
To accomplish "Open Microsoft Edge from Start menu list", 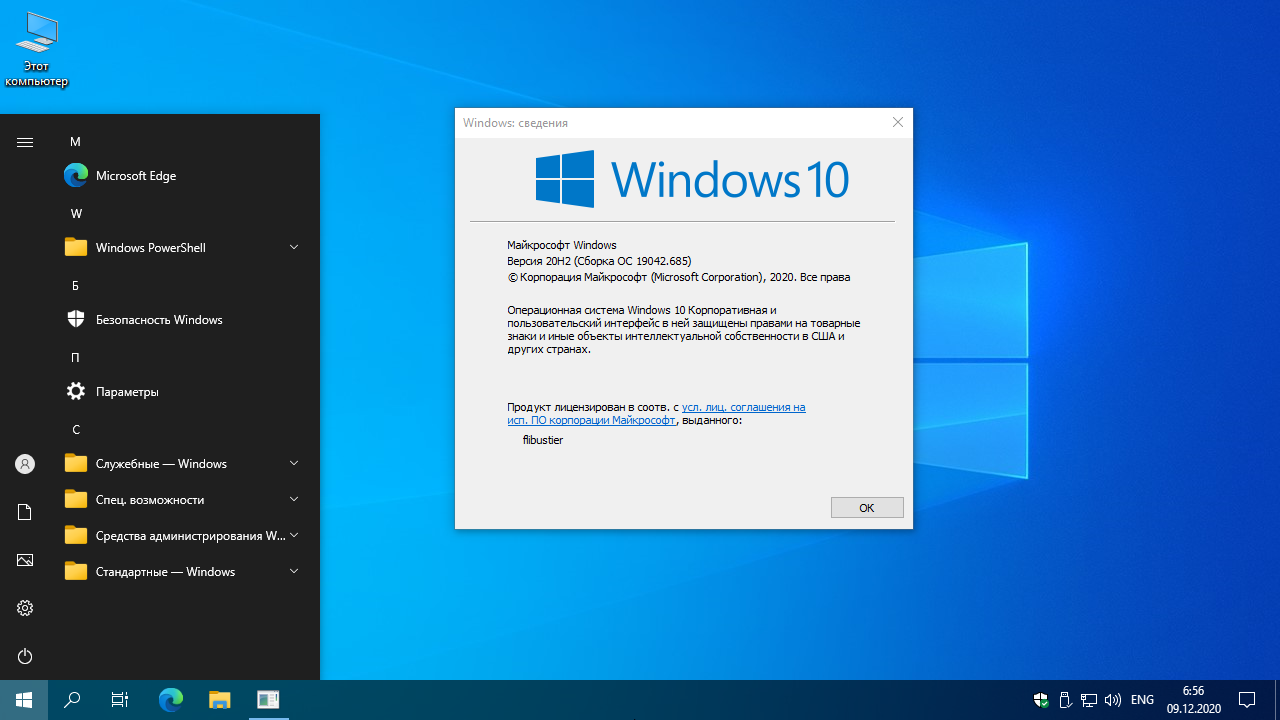I will click(x=135, y=176).
